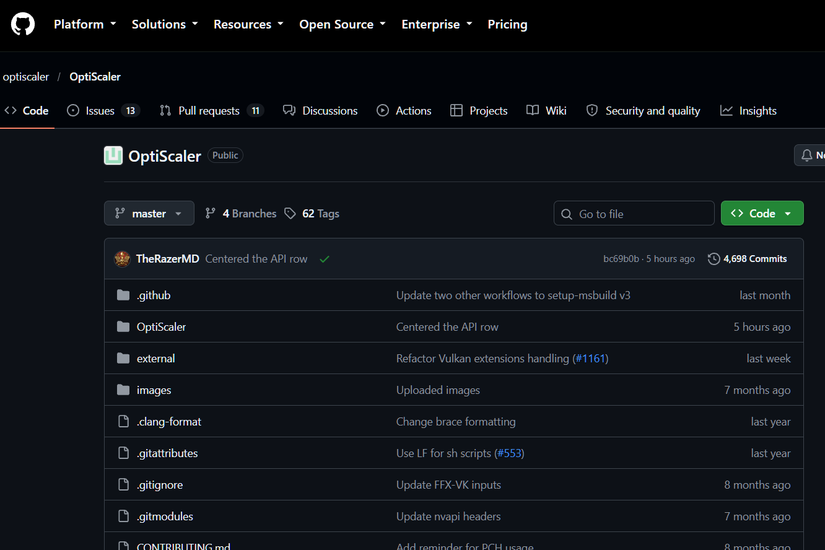
Task: Click folder icon beside external
Action: point(123,358)
